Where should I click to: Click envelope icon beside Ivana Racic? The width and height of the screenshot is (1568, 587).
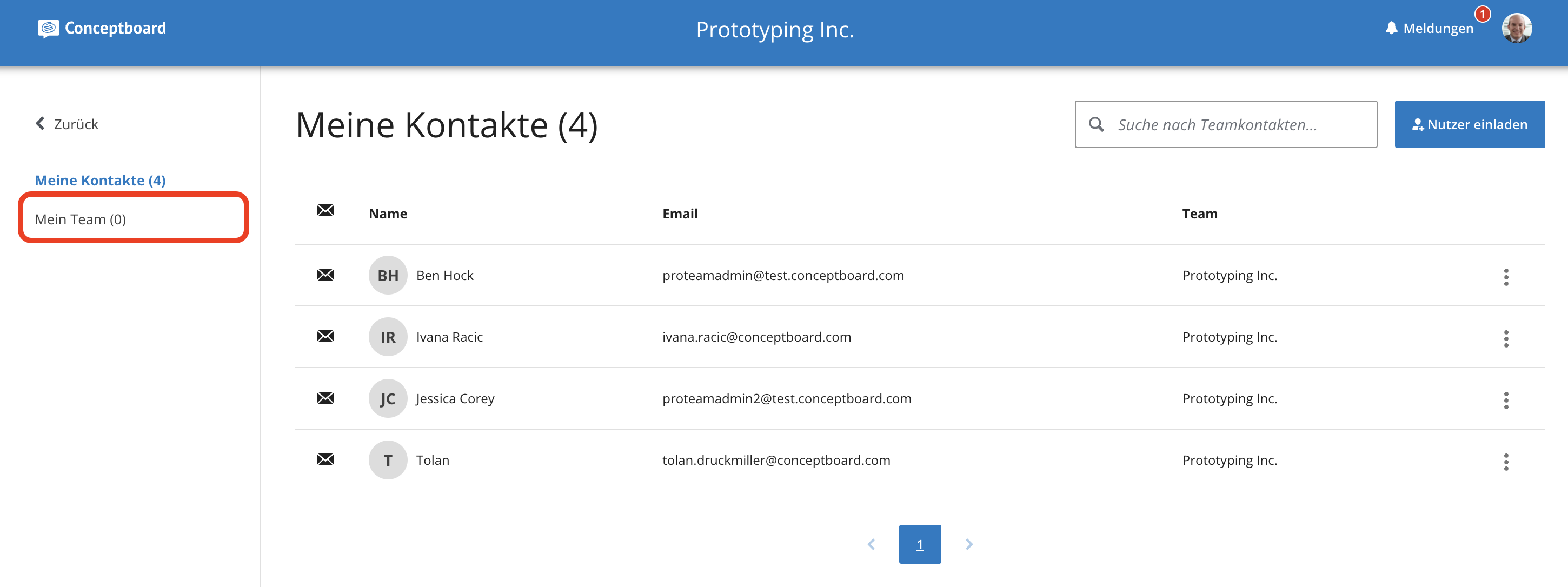click(x=325, y=336)
